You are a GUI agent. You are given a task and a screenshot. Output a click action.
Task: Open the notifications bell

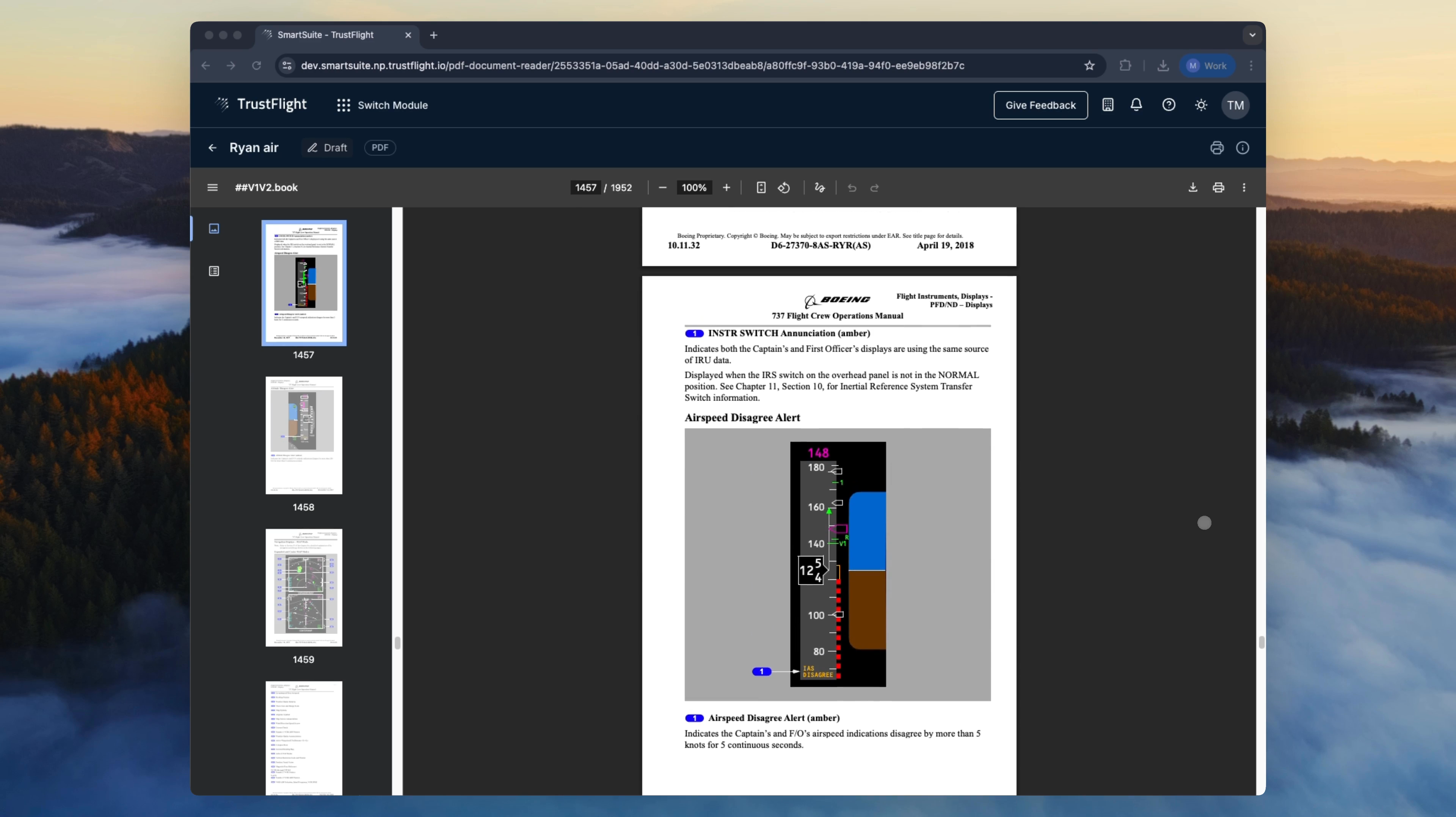tap(1136, 105)
